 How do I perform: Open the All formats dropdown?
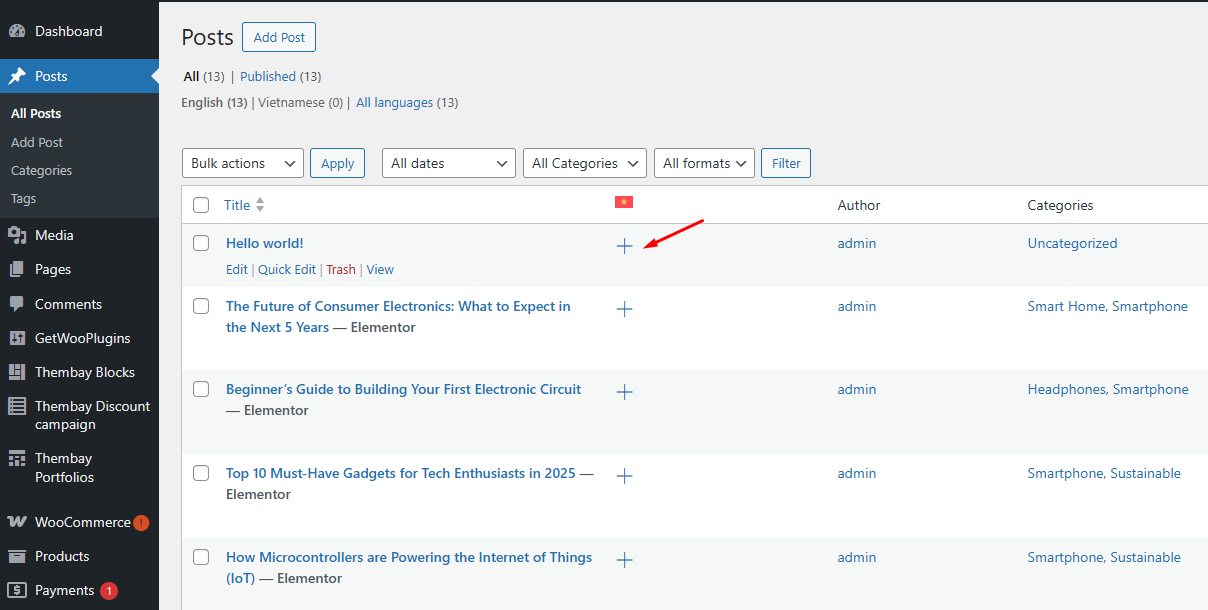[704, 163]
